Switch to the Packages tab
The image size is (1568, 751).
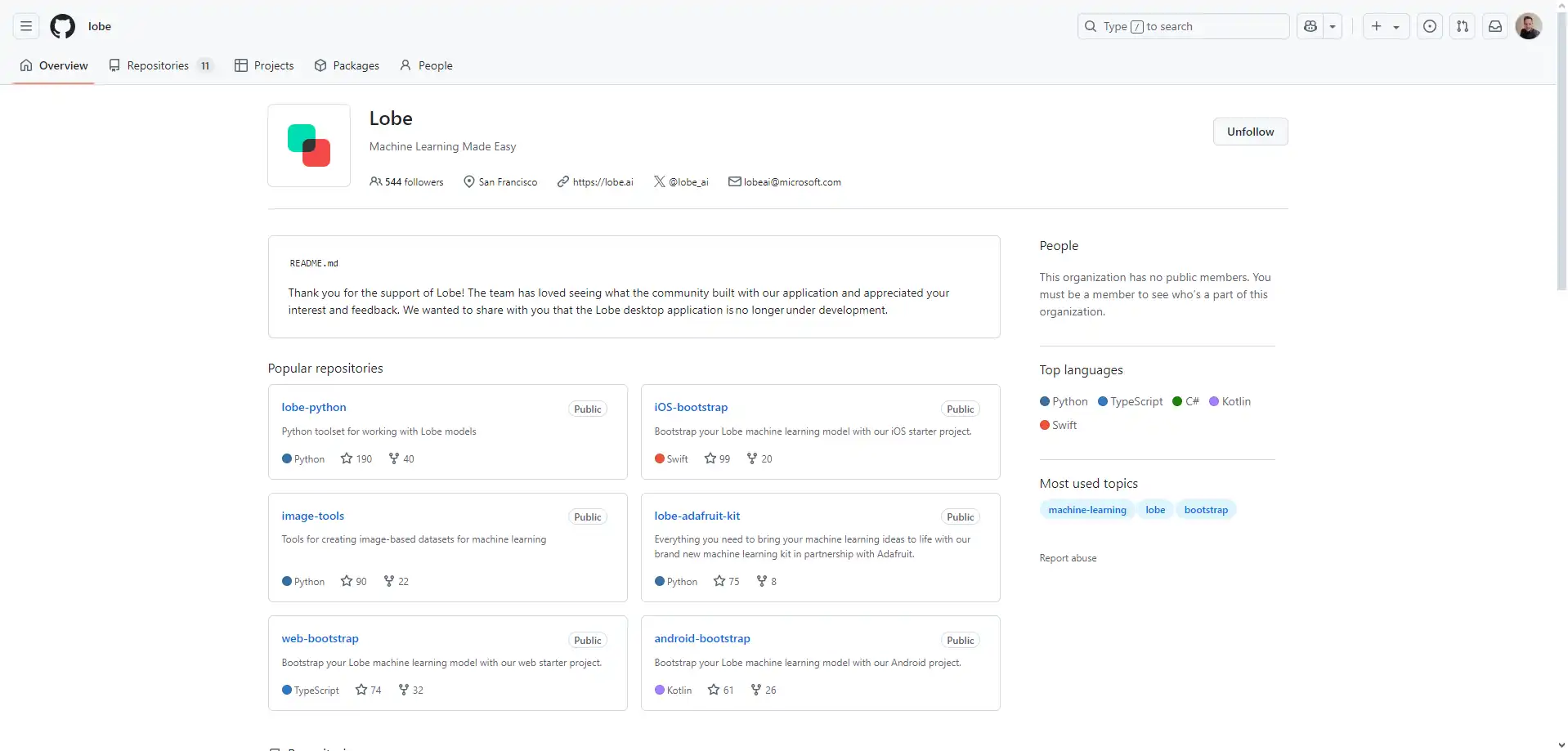coord(347,65)
